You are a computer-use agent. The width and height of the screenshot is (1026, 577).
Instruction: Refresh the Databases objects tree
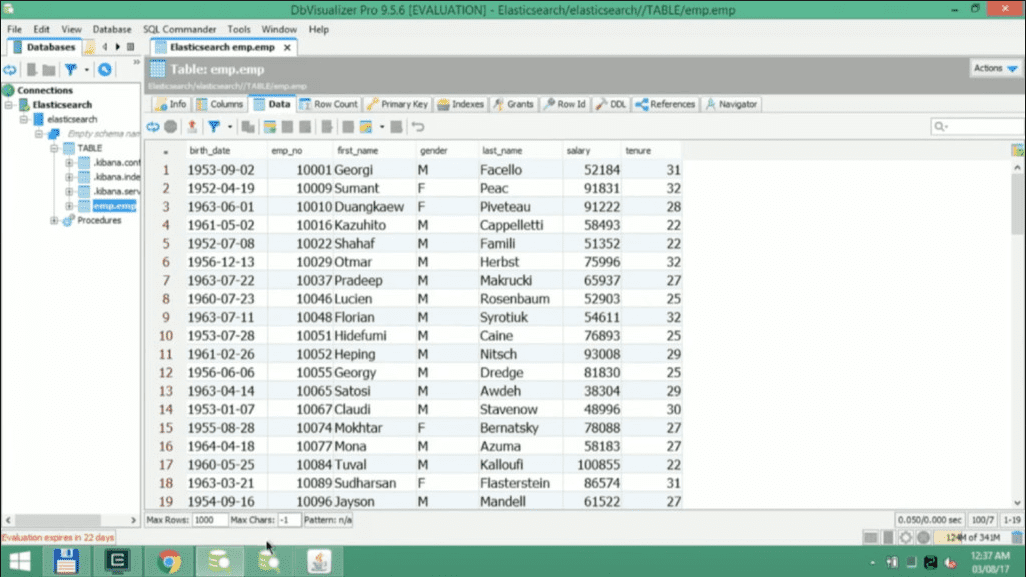(x=10, y=69)
